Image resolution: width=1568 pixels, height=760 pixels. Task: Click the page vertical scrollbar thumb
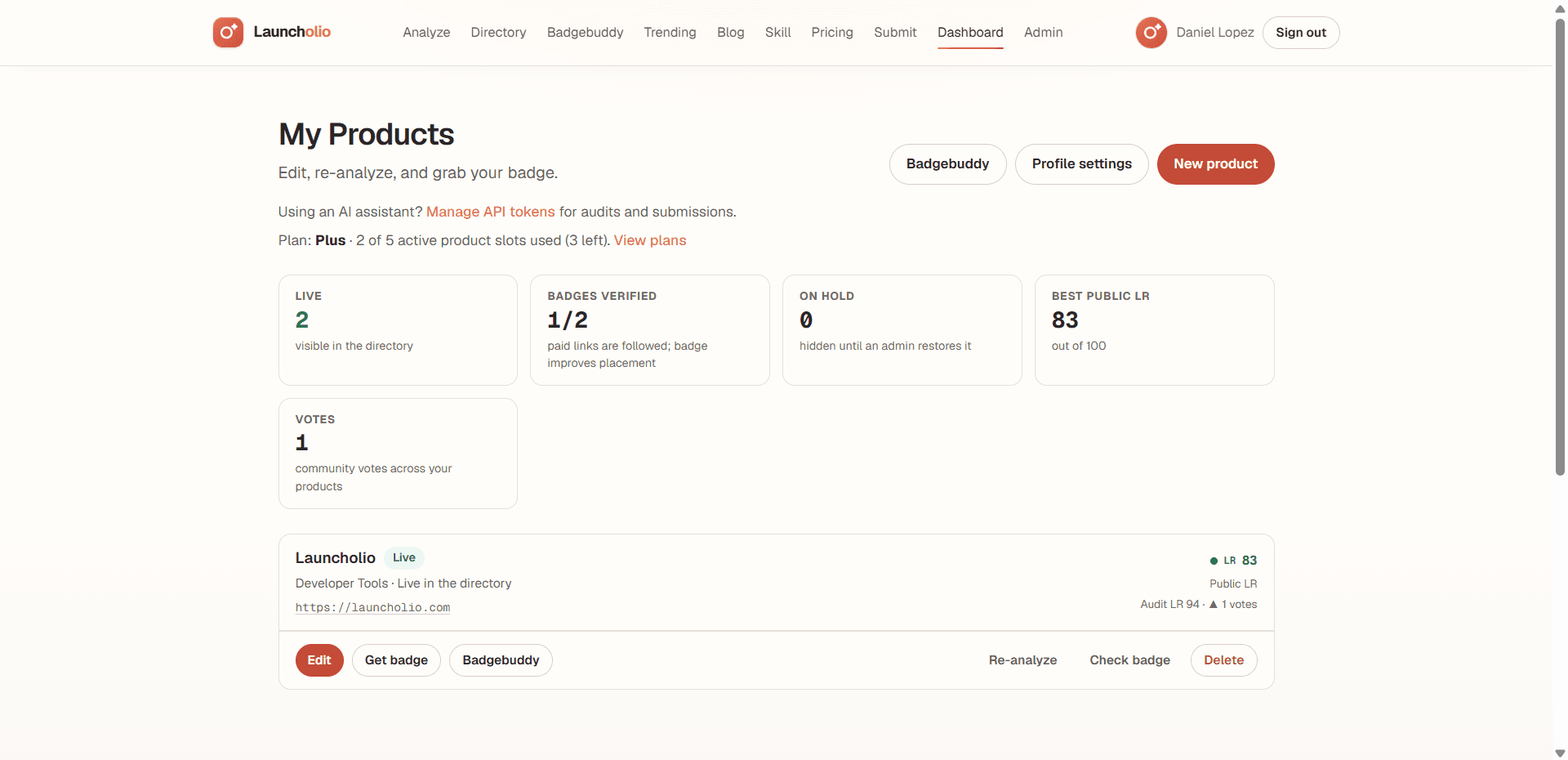click(x=1560, y=245)
